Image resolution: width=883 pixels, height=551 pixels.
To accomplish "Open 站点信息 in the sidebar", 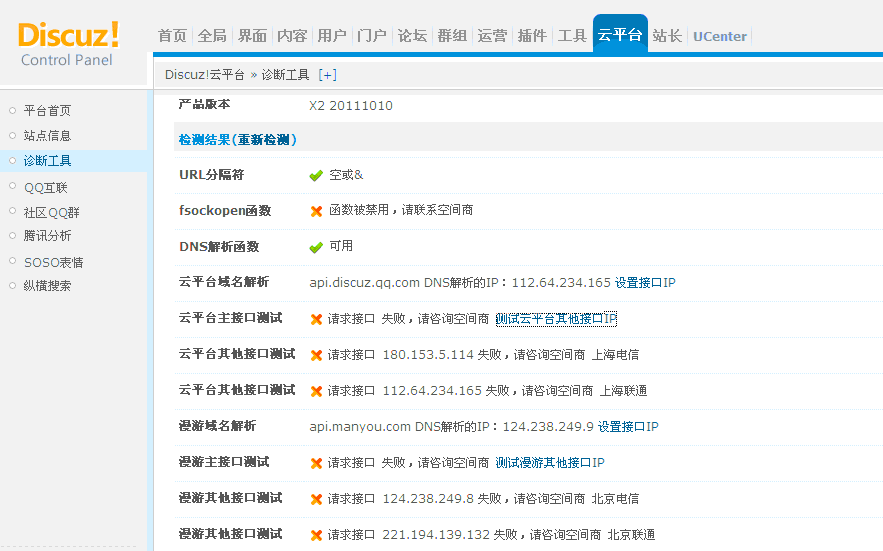I will pyautogui.click(x=47, y=135).
